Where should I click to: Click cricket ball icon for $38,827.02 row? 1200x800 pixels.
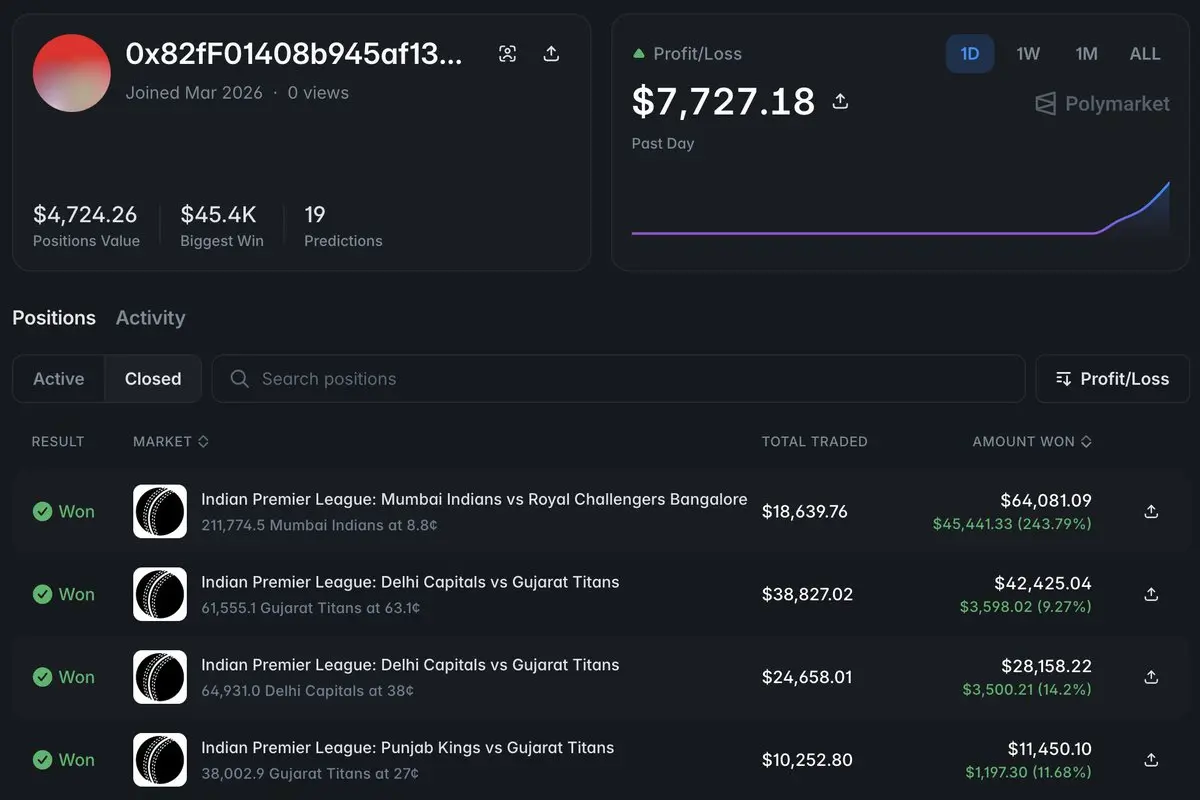(x=160, y=594)
